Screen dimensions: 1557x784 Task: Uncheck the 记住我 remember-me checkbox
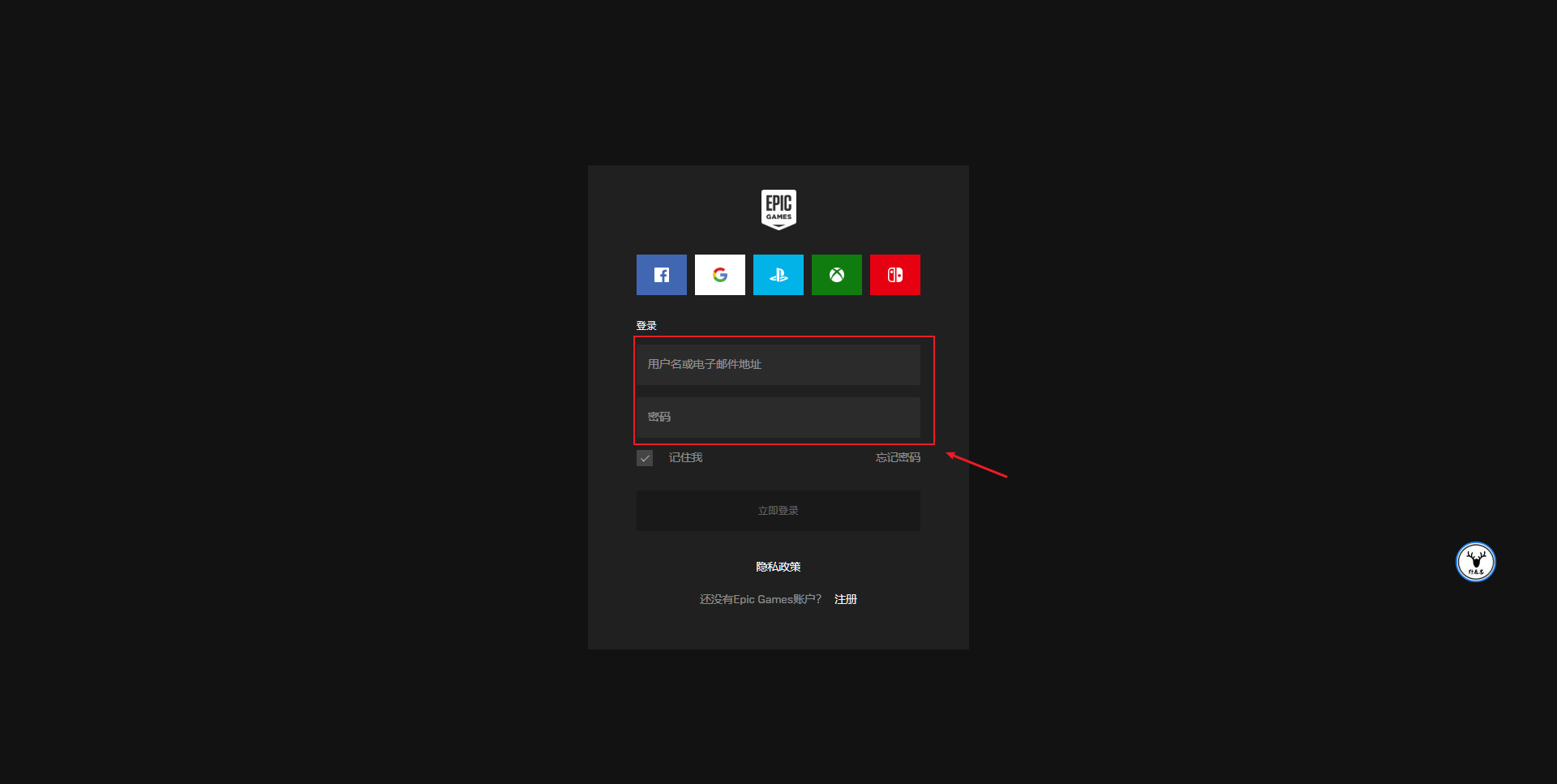[645, 458]
